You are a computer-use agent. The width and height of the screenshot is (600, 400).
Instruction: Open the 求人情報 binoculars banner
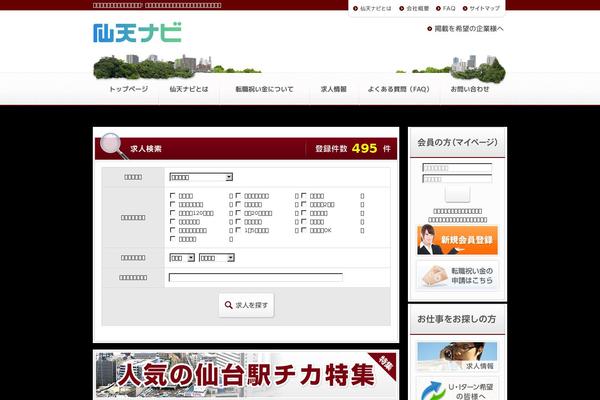point(456,357)
